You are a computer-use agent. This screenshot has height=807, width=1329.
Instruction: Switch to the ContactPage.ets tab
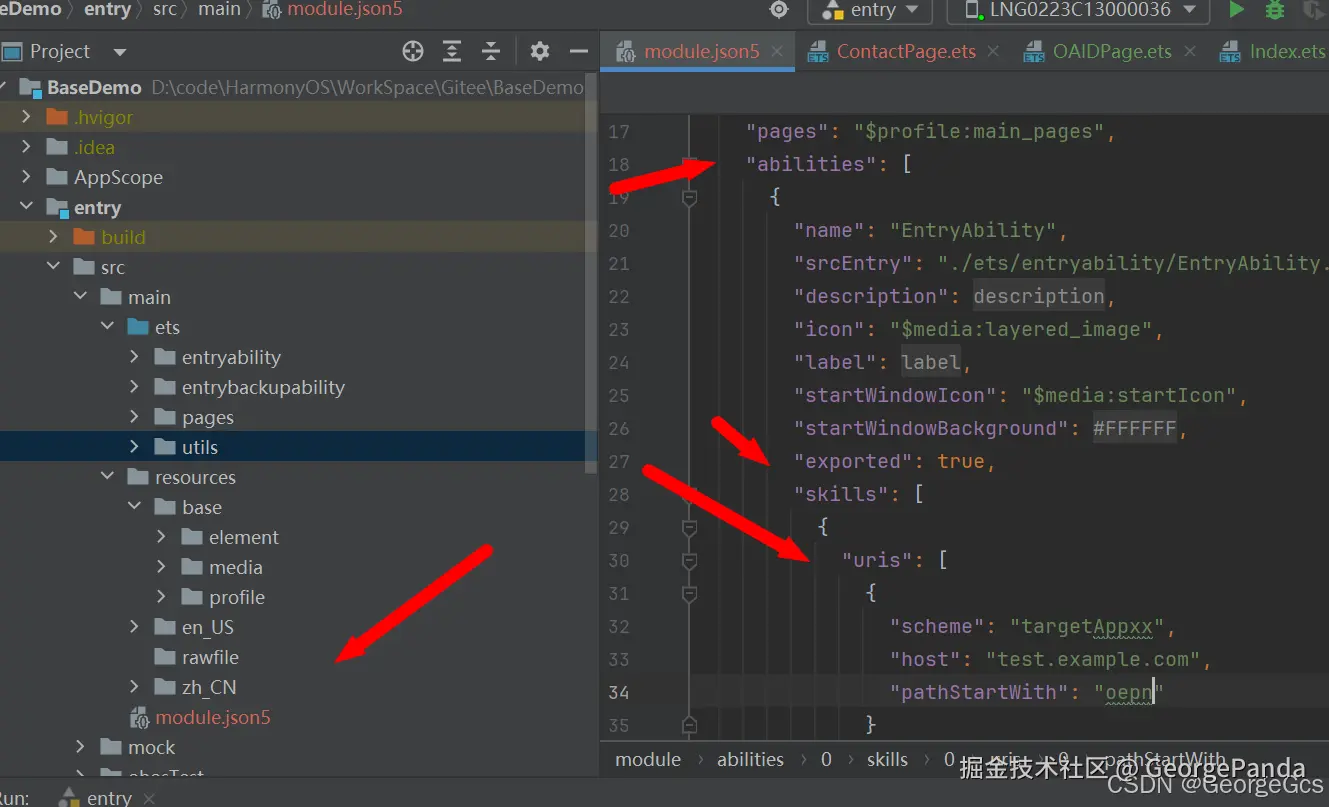click(x=905, y=51)
